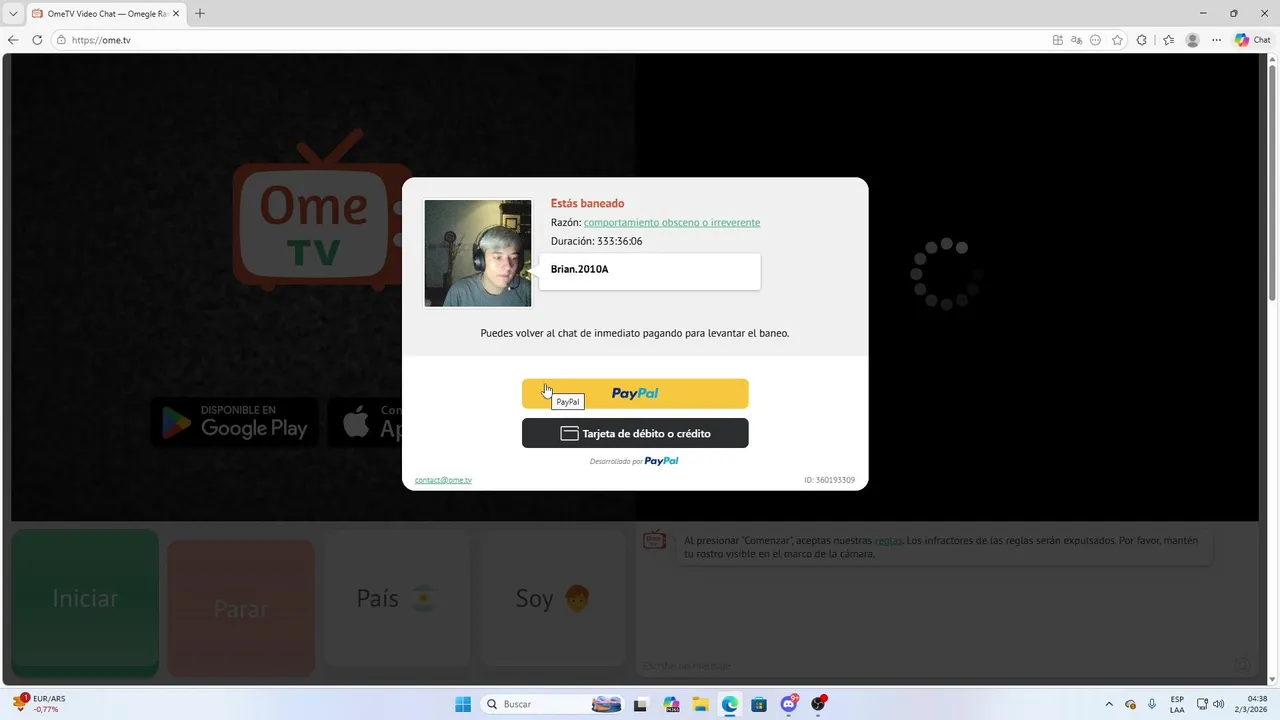Open Edge settings and more menu
This screenshot has width=1280, height=720.
1217,40
